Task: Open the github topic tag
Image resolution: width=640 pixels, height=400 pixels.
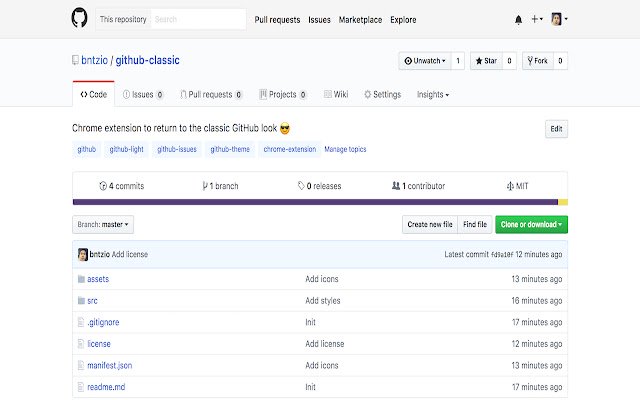Action: coord(87,149)
